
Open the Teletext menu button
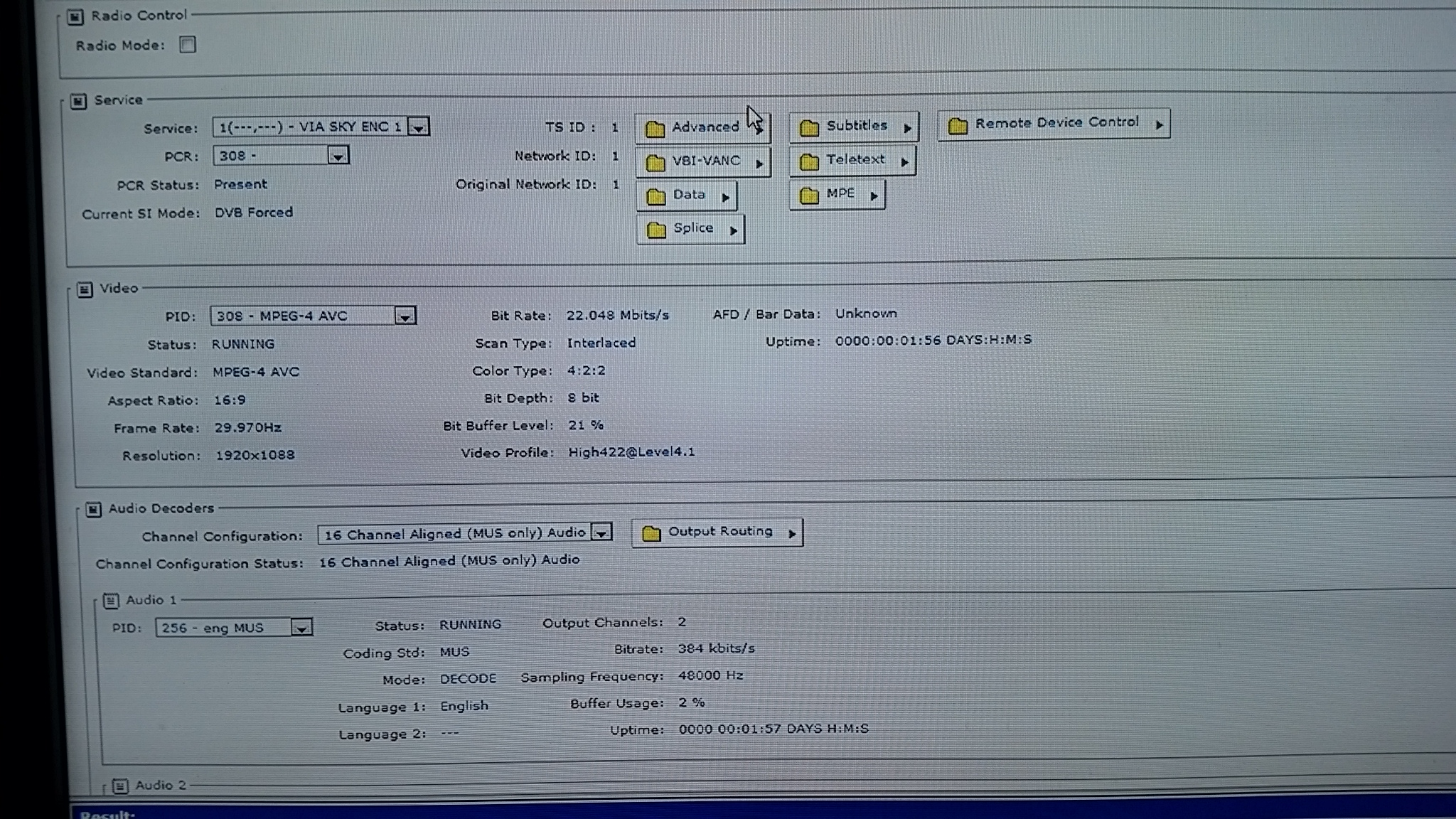pyautogui.click(x=853, y=161)
